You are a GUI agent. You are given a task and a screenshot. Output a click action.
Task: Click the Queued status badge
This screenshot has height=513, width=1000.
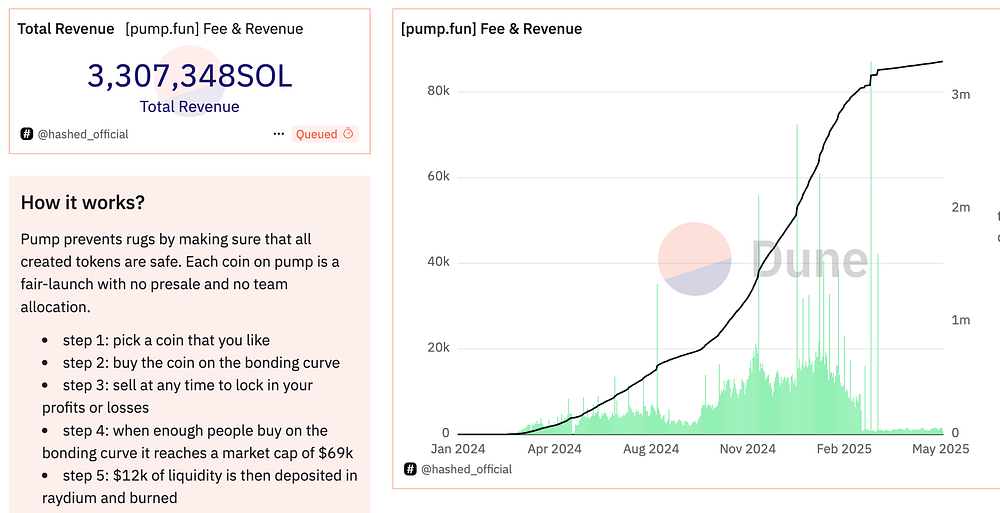pyautogui.click(x=324, y=134)
